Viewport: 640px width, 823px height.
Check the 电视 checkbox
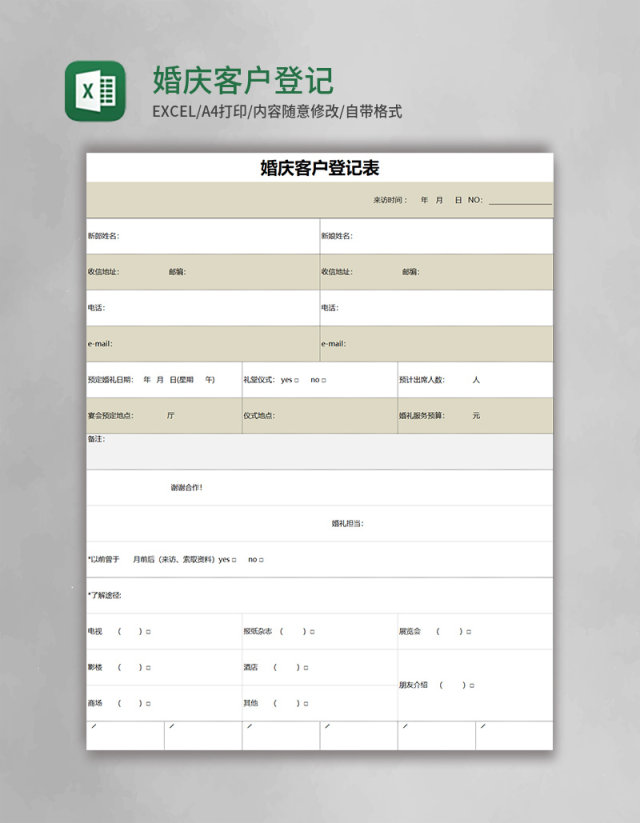(149, 632)
